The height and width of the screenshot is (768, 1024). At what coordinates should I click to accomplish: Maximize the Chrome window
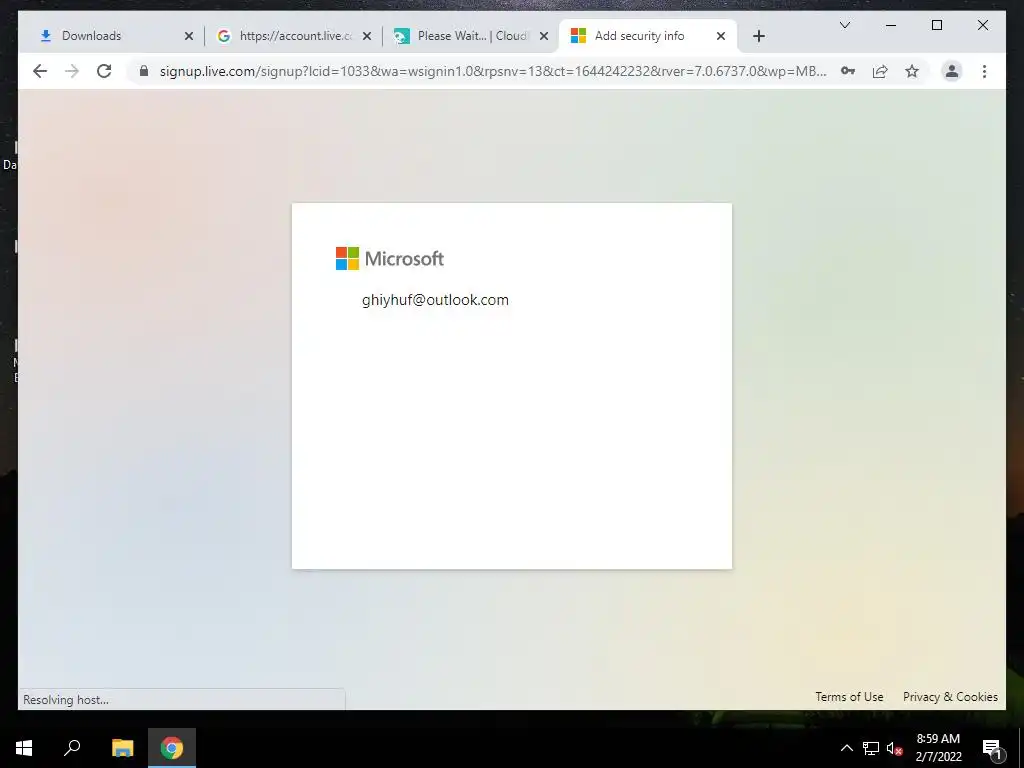[x=936, y=25]
